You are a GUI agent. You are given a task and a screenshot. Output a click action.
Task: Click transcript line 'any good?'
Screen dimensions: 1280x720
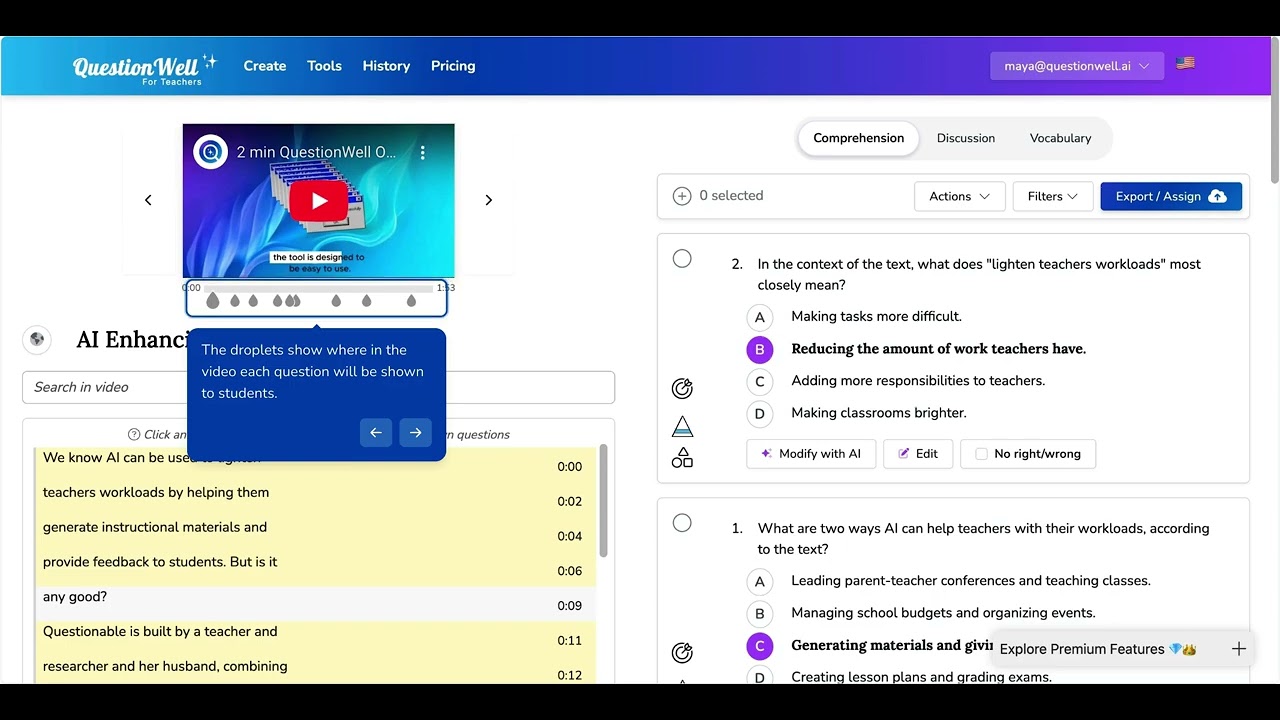pos(75,597)
